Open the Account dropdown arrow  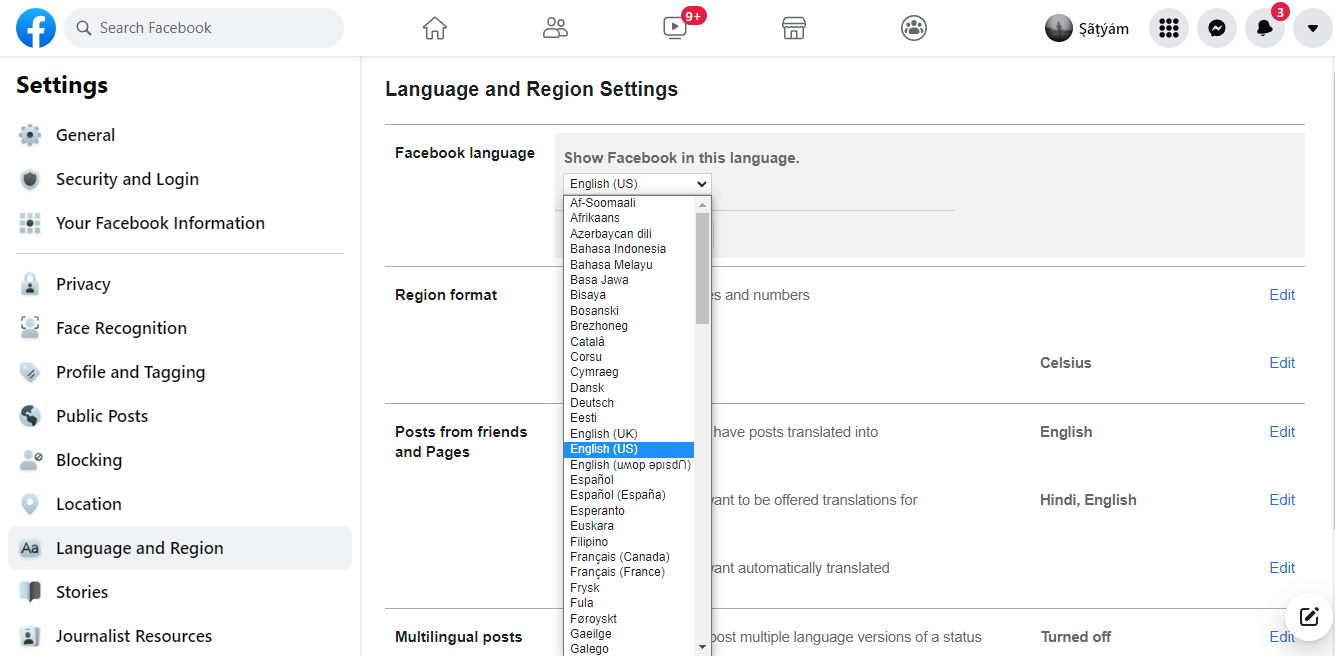click(1313, 28)
